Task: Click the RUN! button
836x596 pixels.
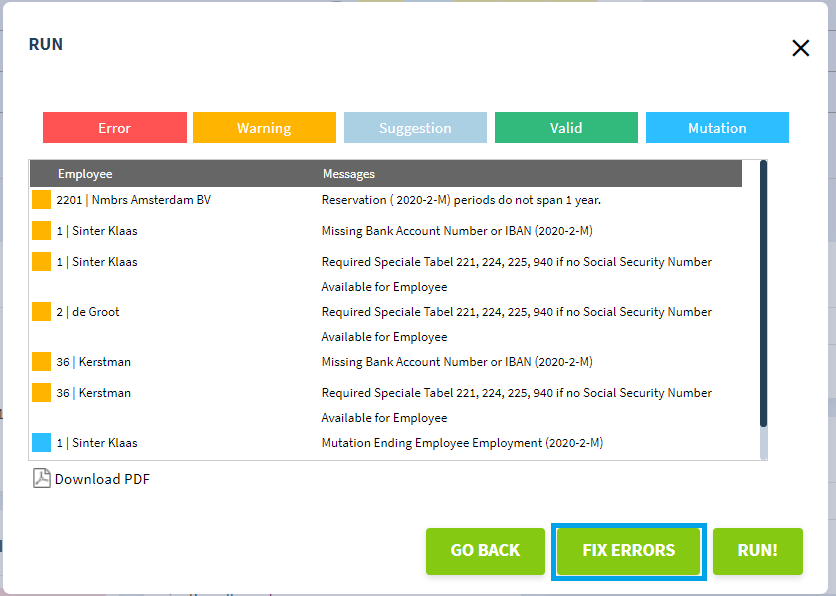Action: (758, 551)
